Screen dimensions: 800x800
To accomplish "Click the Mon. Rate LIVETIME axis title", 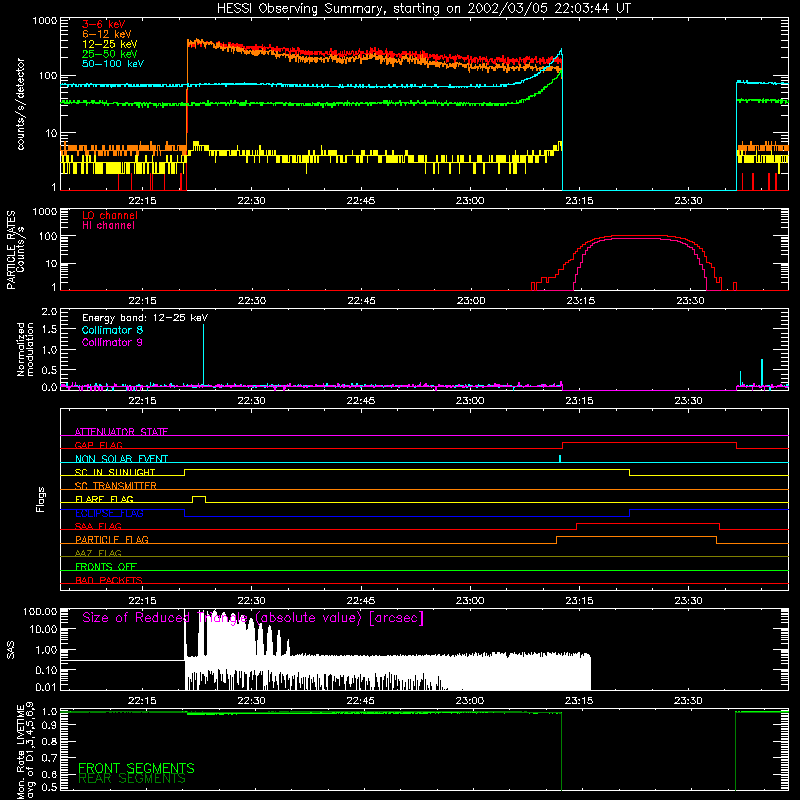I will [x=25, y=750].
